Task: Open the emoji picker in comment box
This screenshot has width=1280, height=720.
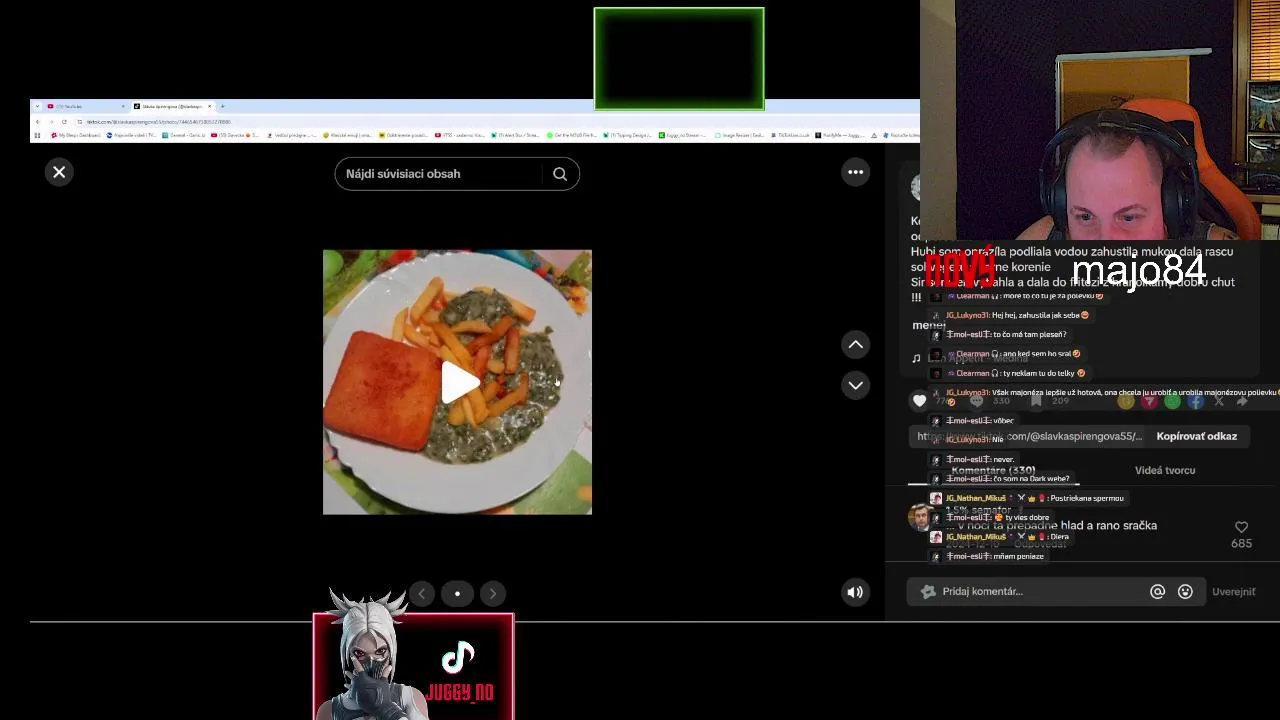Action: pyautogui.click(x=1185, y=591)
